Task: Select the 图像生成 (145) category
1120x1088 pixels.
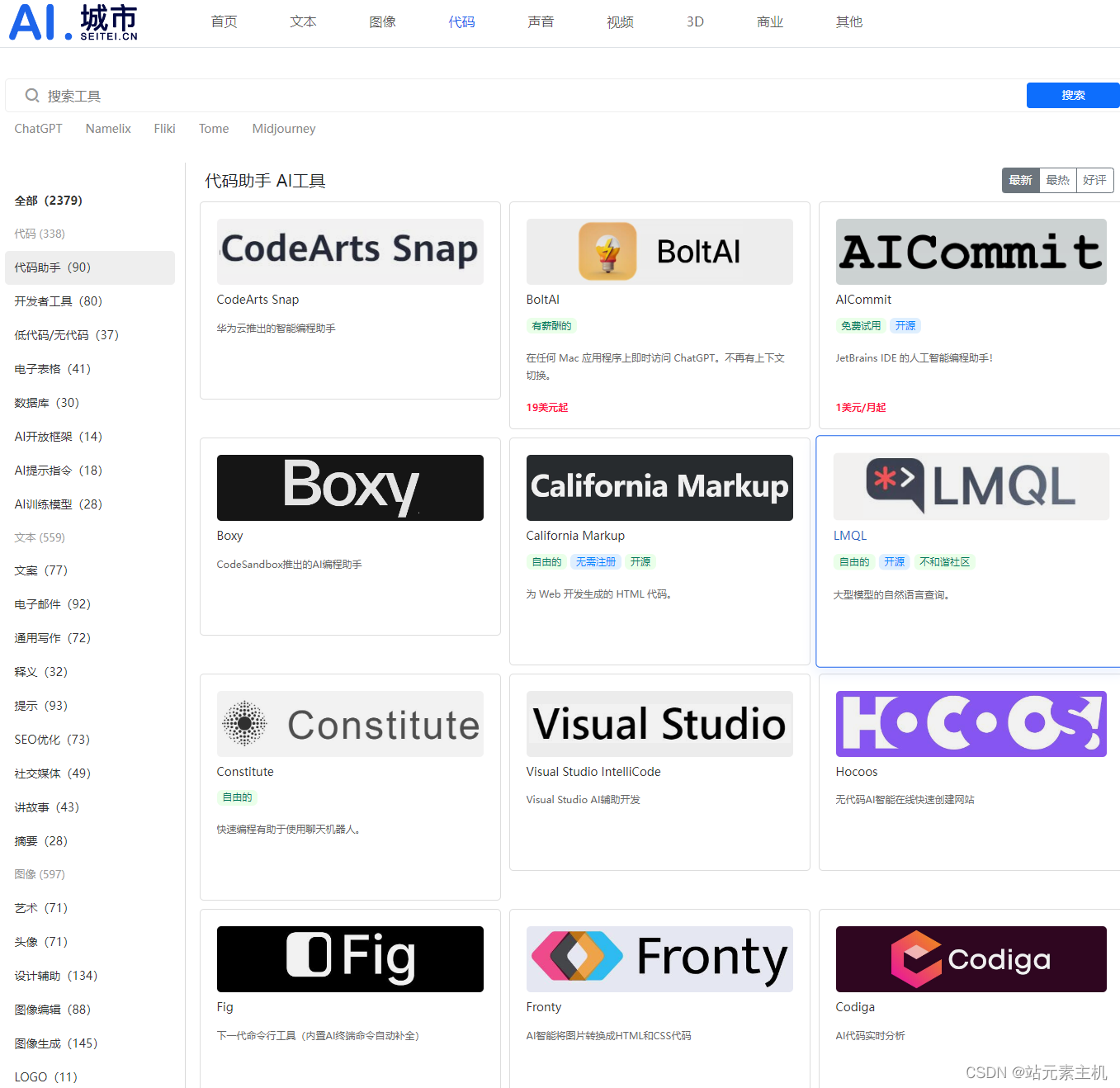Action: pos(55,1043)
